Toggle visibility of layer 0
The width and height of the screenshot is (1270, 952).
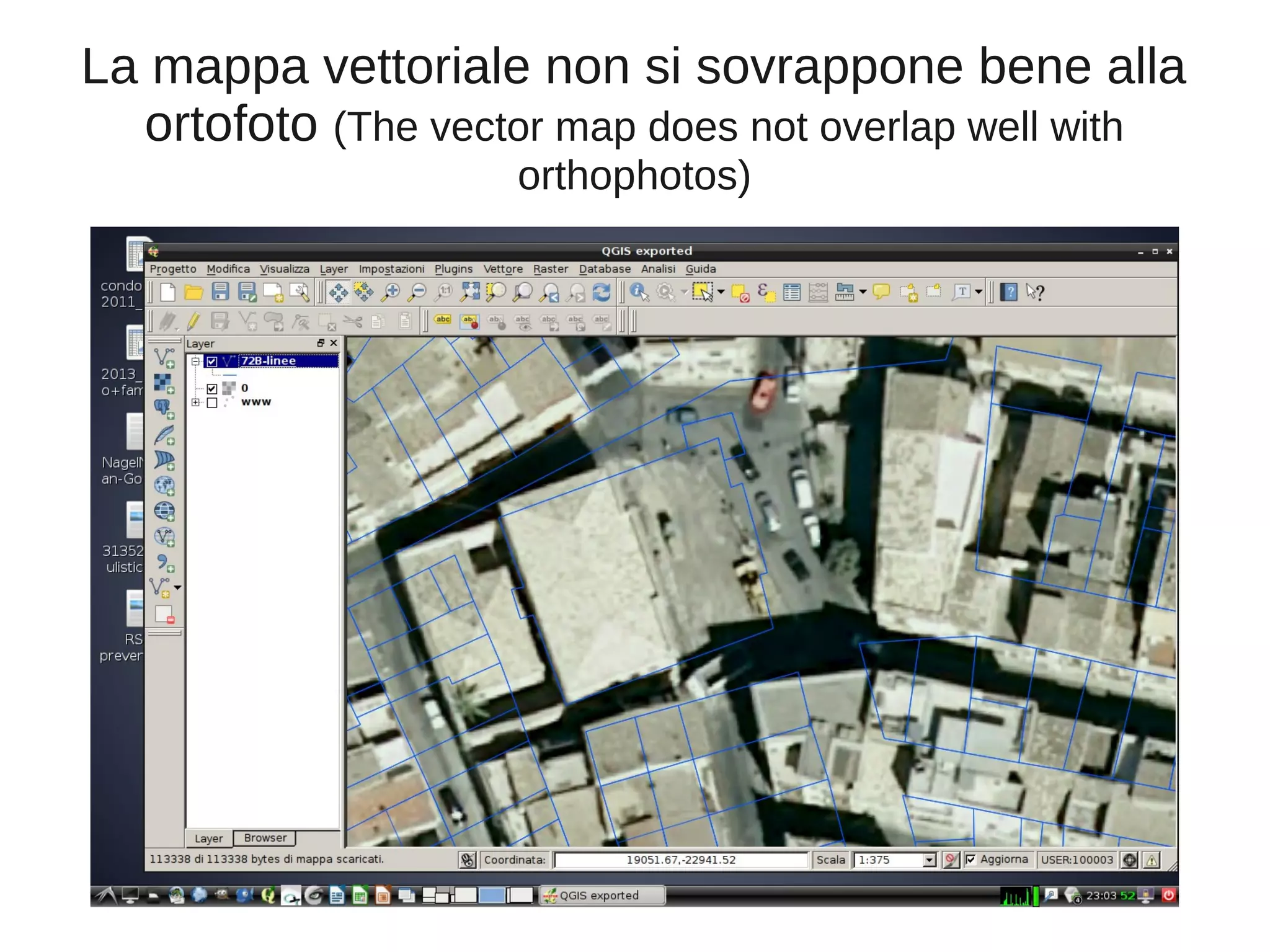tap(212, 389)
